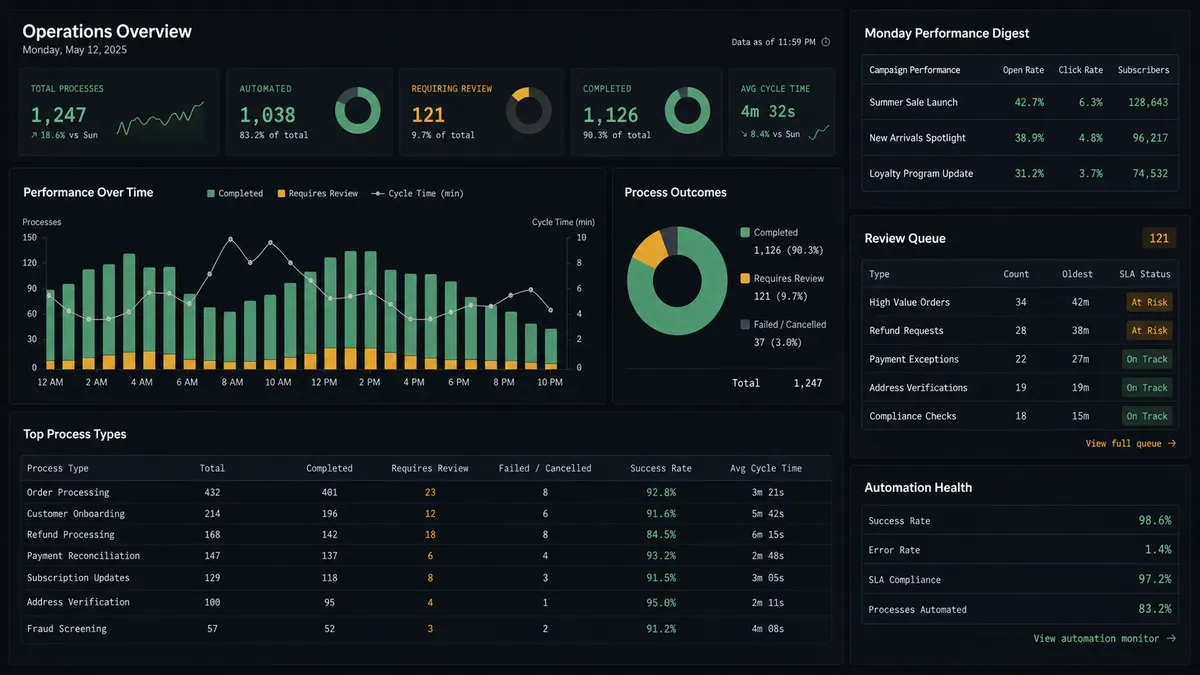Sort campaigns by the Subscribers header
The image size is (1200, 675).
pos(1143,70)
